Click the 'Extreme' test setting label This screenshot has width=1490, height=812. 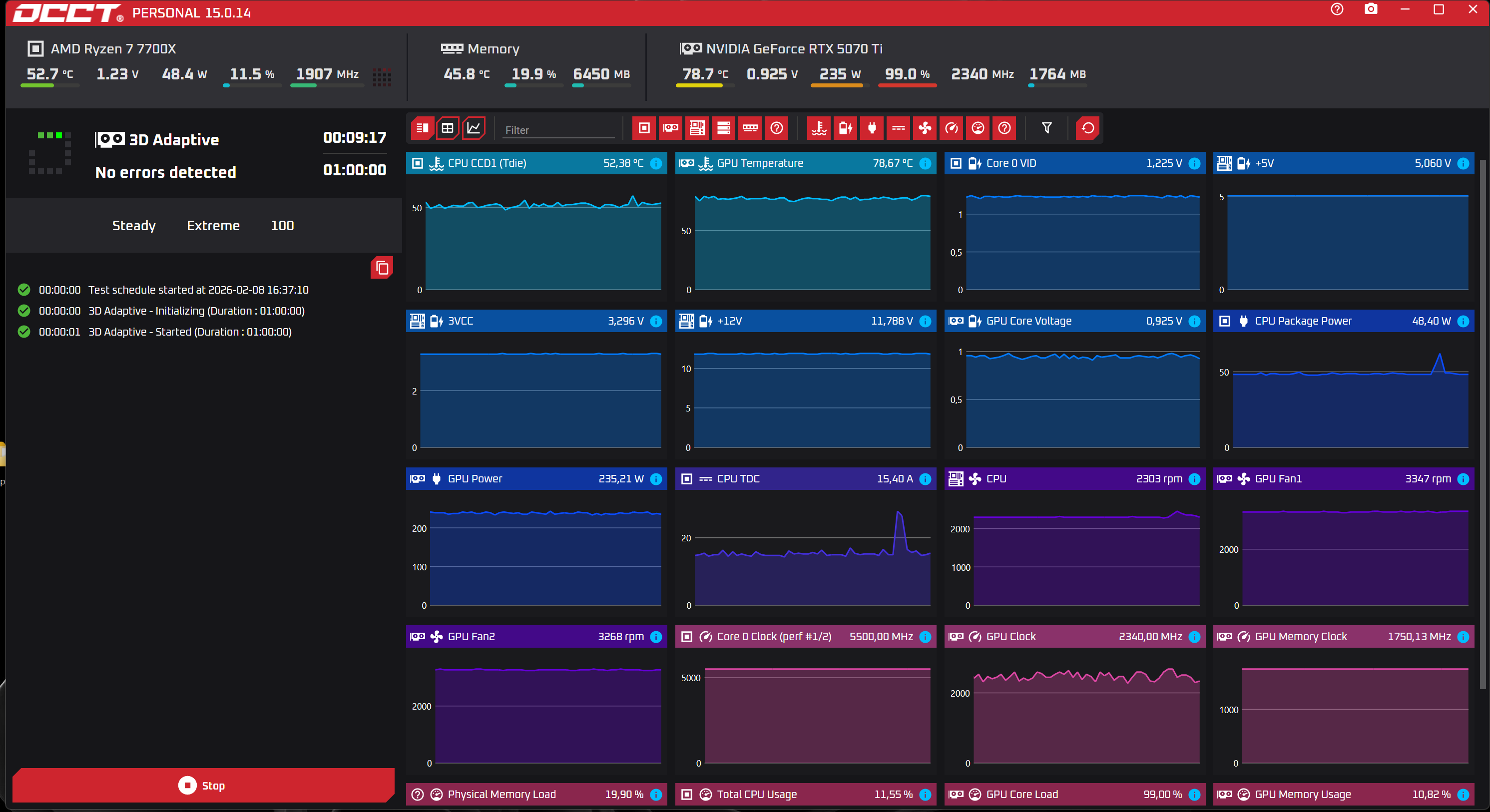[x=213, y=226]
